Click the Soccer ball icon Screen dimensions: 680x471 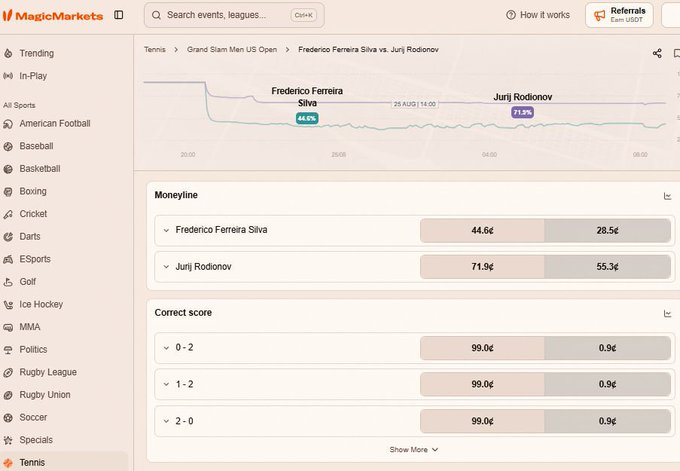click(x=8, y=417)
